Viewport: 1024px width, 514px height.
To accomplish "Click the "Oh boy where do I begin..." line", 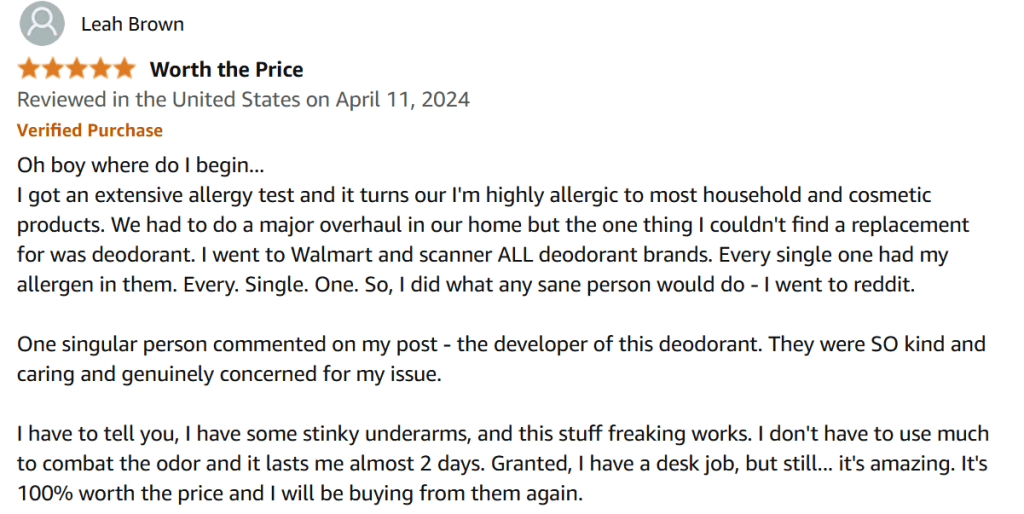I will coord(140,164).
